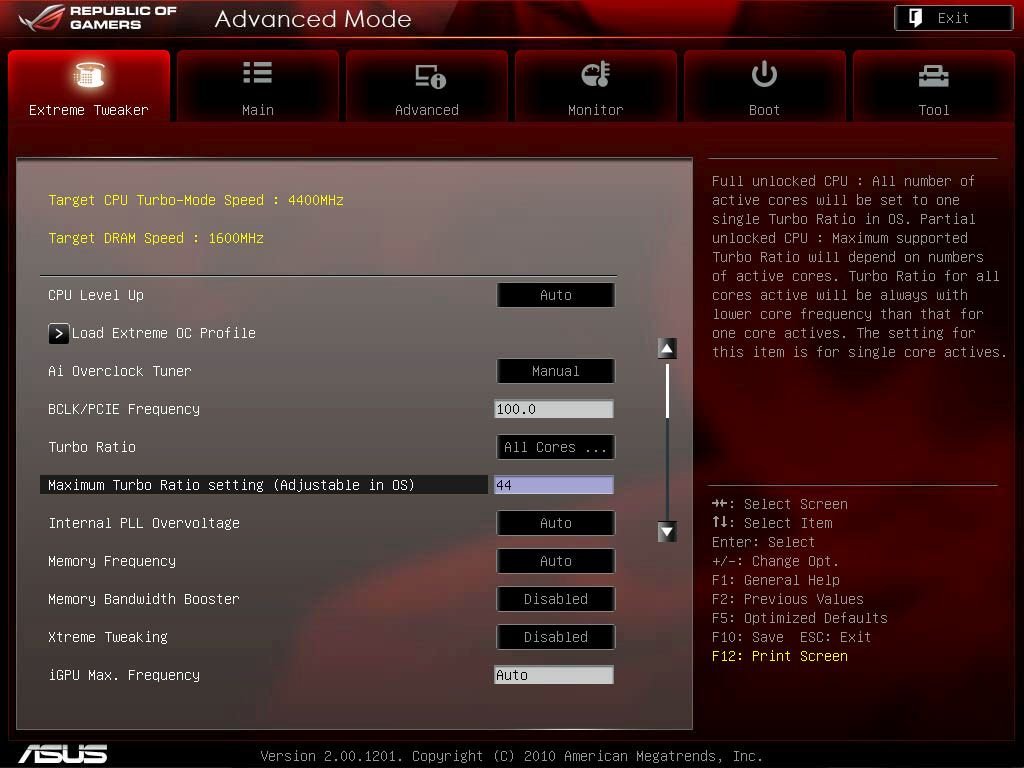Screen dimensions: 1024x768
Task: Click the Extreme Tweaker chip icon
Action: coord(88,75)
